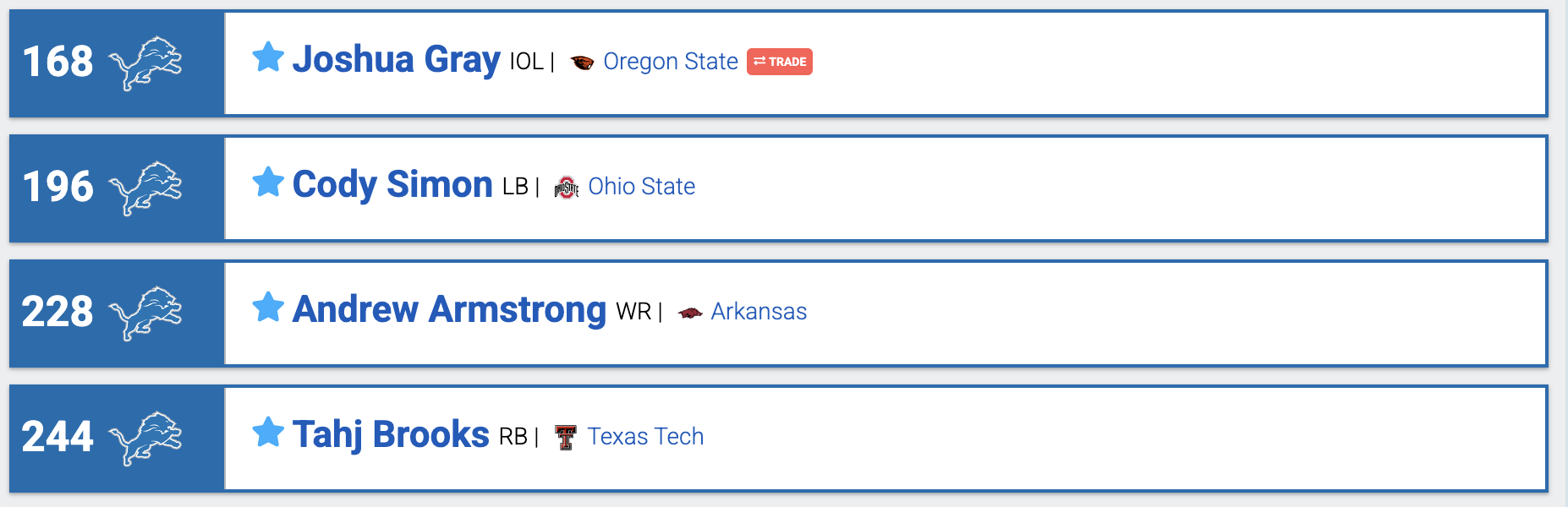Screen dimensions: 1568x507
Task: Click the Ohio State logo icon
Action: 567,188
